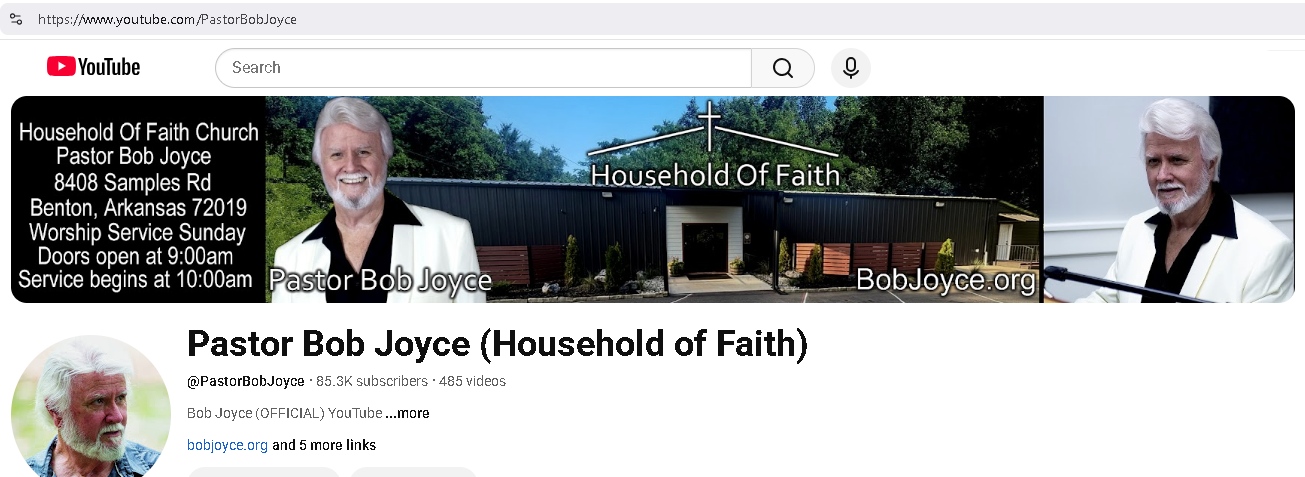This screenshot has height=477, width=1305.
Task: Click the church address panel in banner
Action: (138, 200)
